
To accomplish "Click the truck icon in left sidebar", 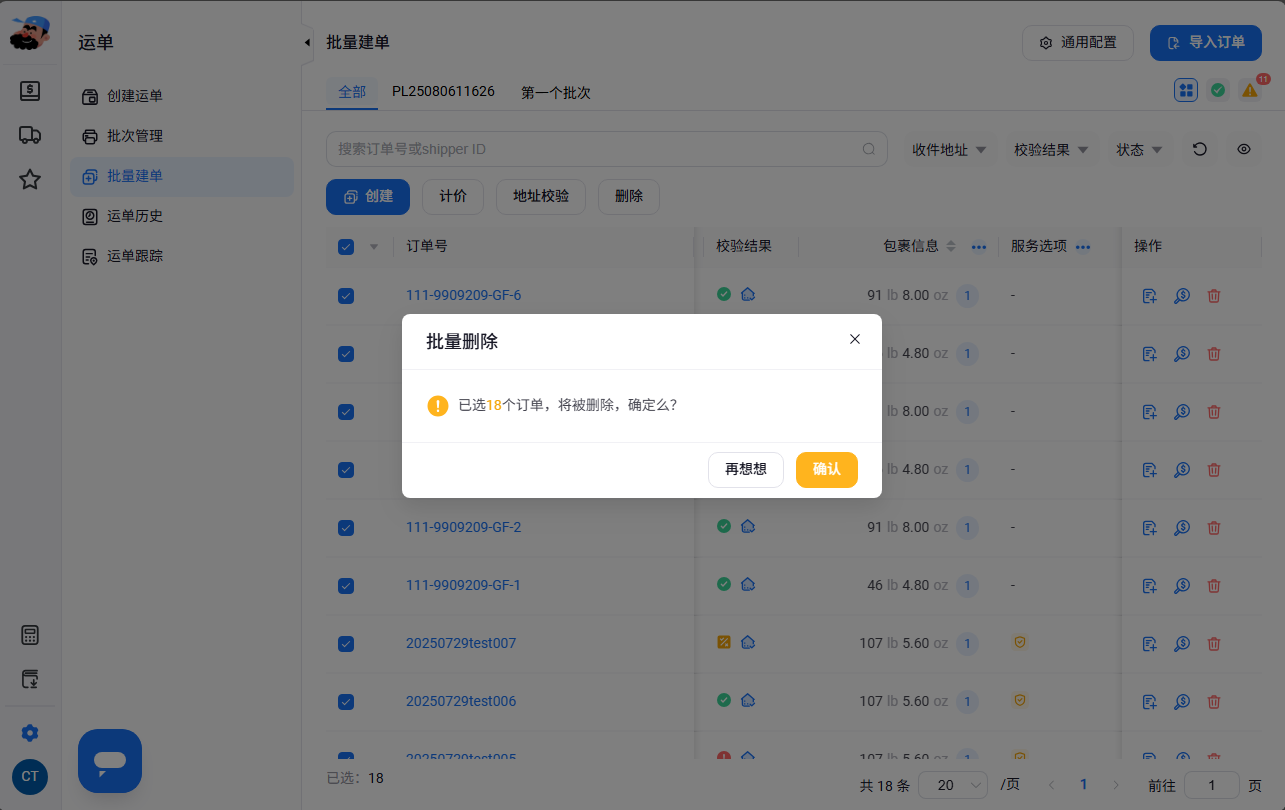I will (30, 135).
